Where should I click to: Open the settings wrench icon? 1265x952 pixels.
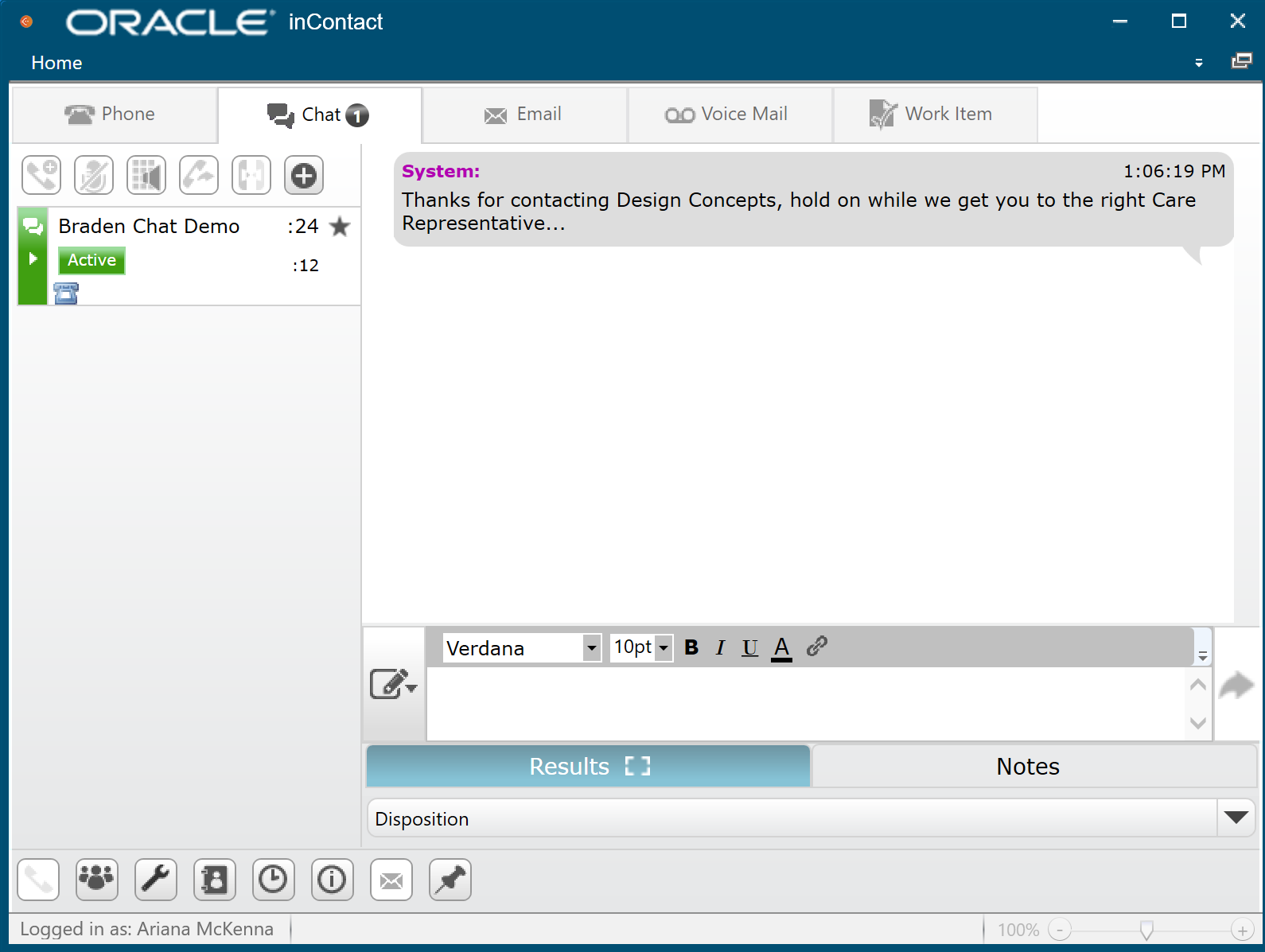[x=156, y=880]
